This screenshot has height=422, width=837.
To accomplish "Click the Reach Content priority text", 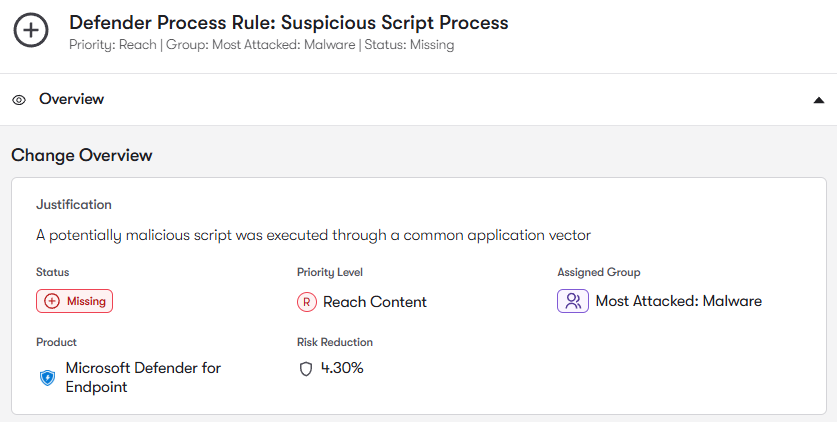I will coord(374,302).
